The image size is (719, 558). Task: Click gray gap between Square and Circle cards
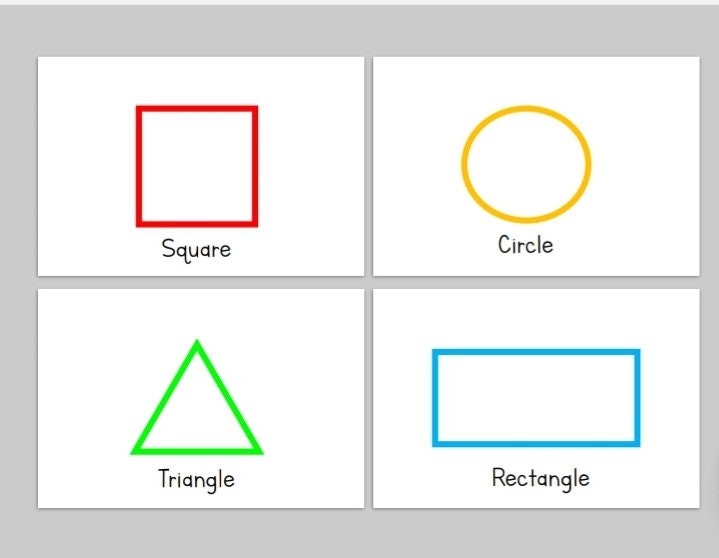coord(369,166)
